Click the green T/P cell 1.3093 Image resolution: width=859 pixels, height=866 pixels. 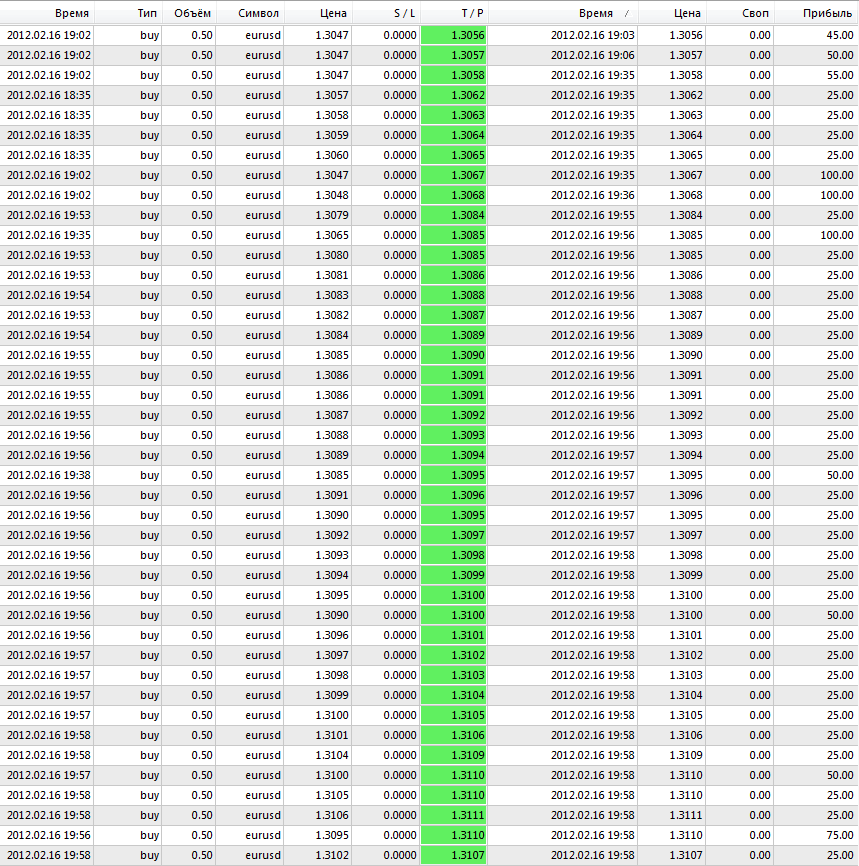click(x=454, y=435)
